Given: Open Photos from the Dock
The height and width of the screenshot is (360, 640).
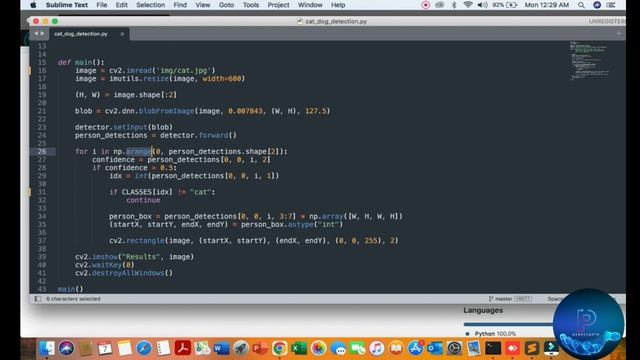Looking at the screenshot, I should (x=318, y=348).
